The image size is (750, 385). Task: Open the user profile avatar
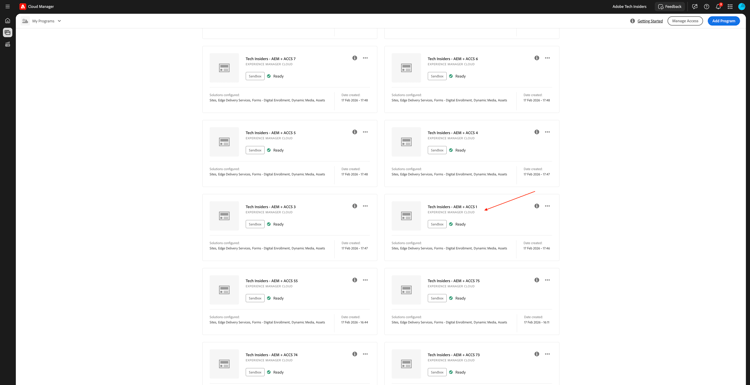click(742, 7)
